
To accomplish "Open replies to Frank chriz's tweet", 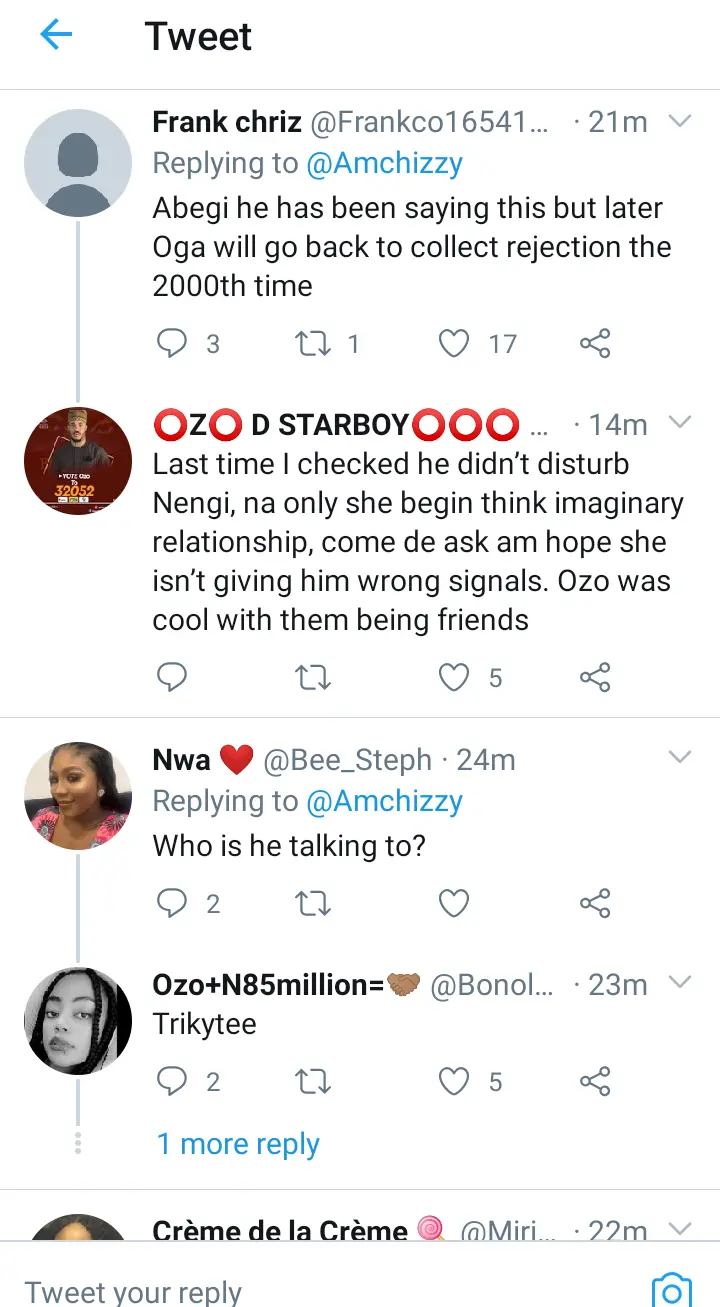I will [173, 344].
